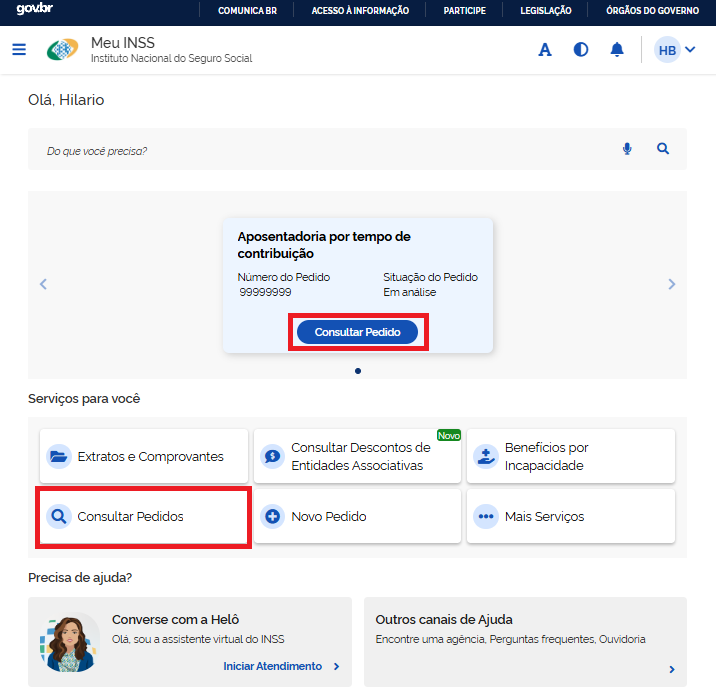Viewport: 716px width, 695px height.
Task: Click 'Aposentadoria por tempo de contribuição' title
Action: coord(324,245)
